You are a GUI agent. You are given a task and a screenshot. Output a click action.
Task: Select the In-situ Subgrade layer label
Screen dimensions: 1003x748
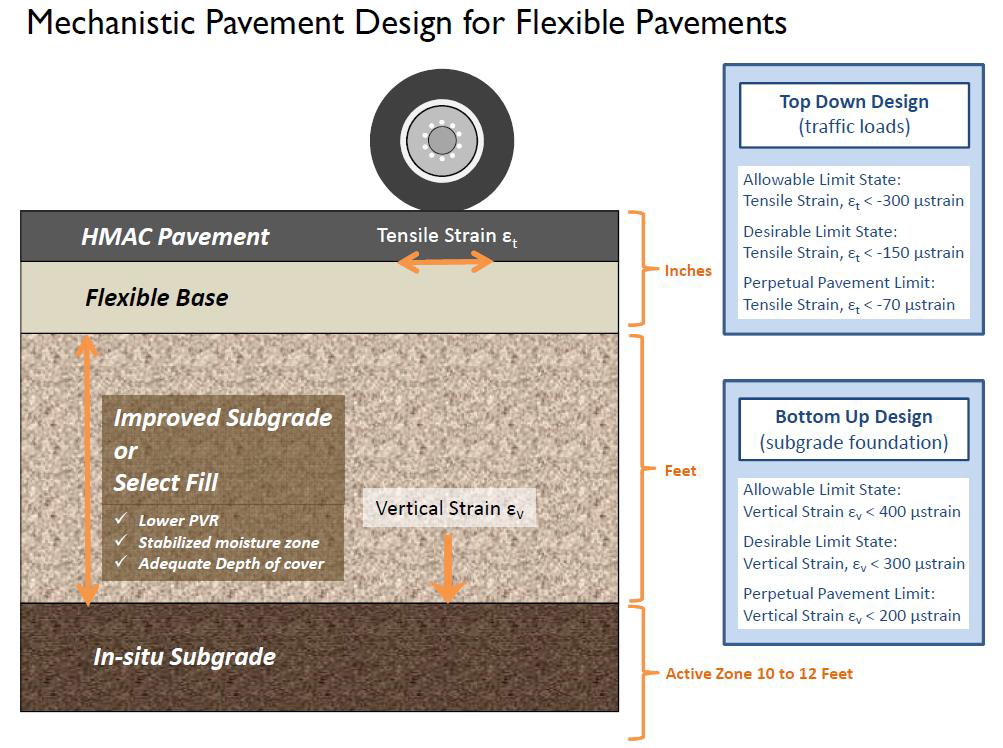(184, 657)
